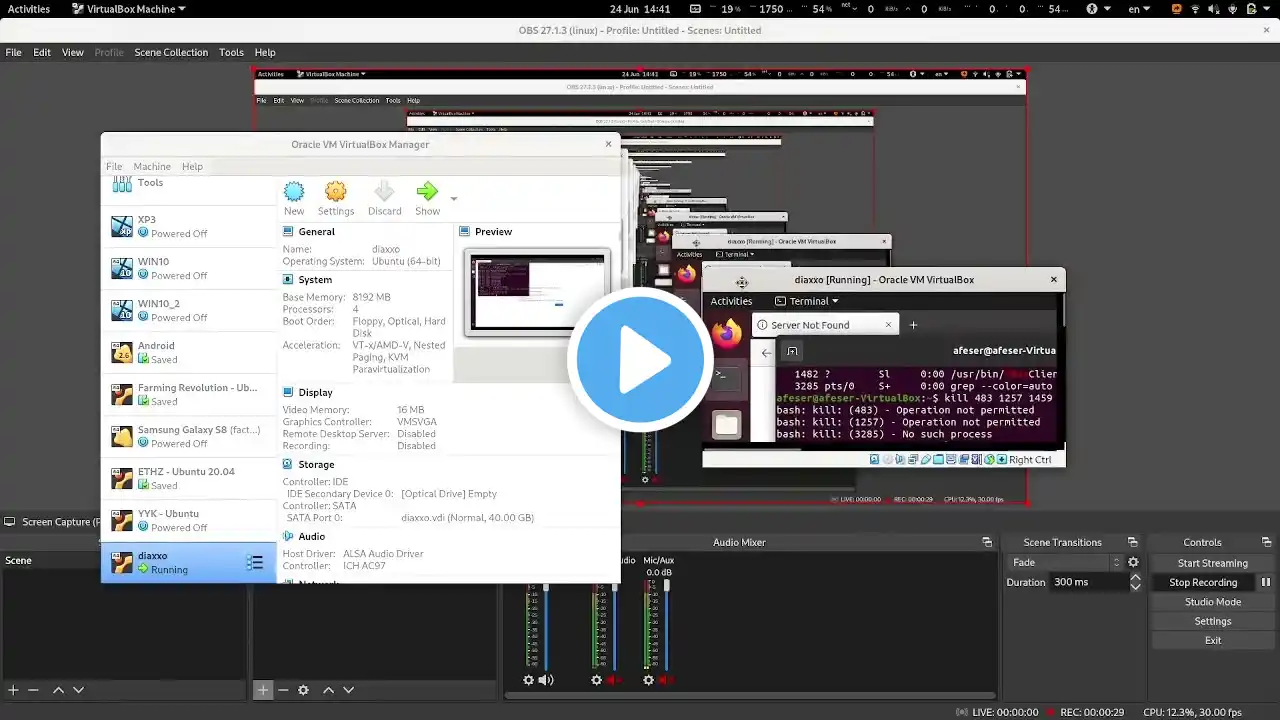Open Mic/Aux channel settings gear
The height and width of the screenshot is (720, 1280).
click(648, 680)
